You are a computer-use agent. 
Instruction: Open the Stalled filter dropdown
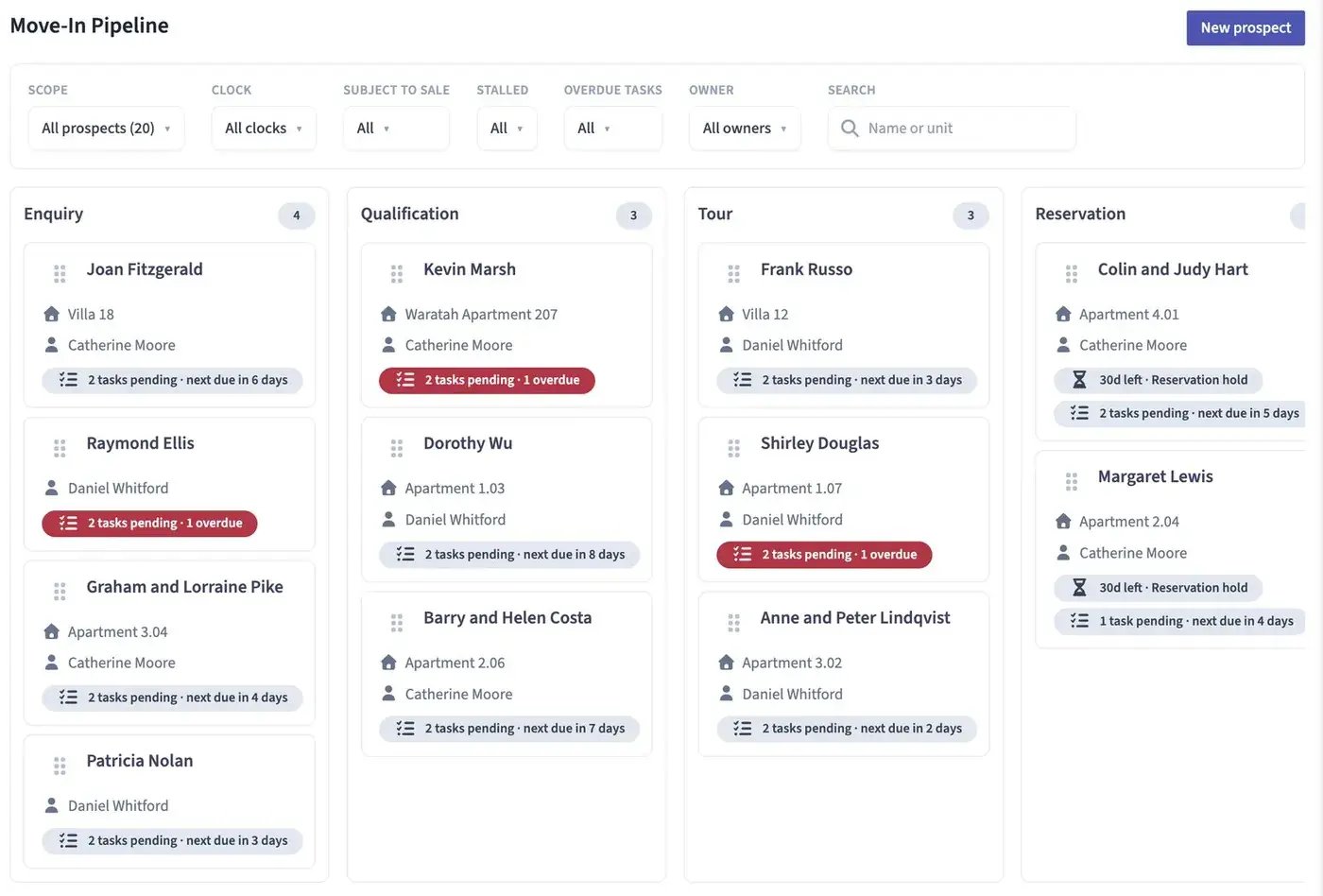pos(507,129)
